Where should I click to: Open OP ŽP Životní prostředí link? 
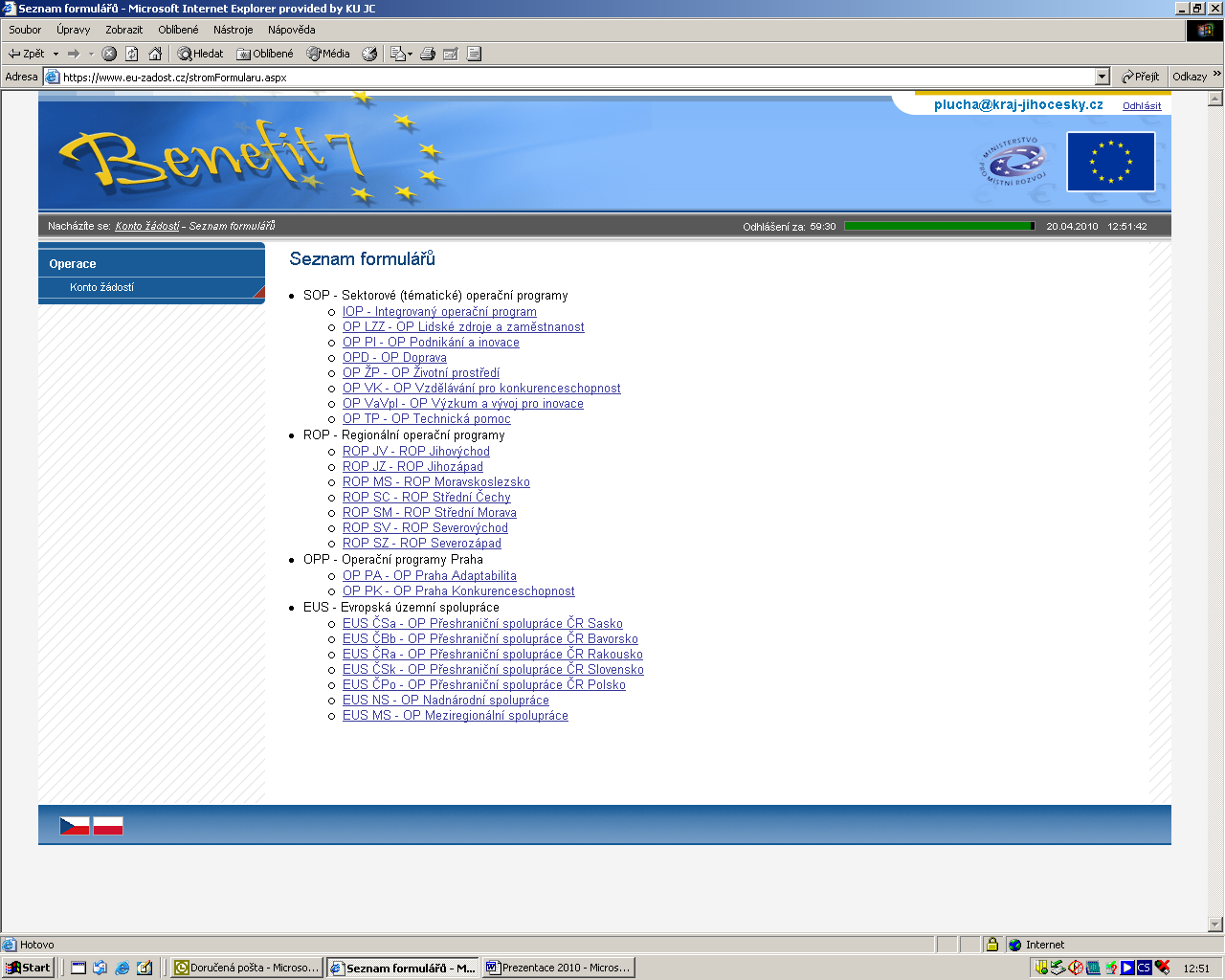coord(421,373)
